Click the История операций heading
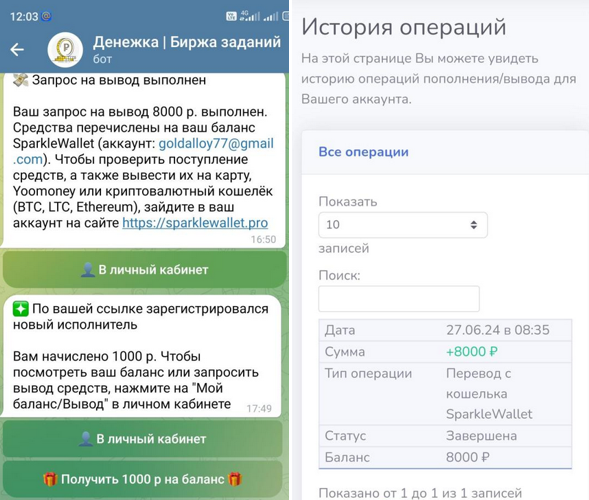 404,27
